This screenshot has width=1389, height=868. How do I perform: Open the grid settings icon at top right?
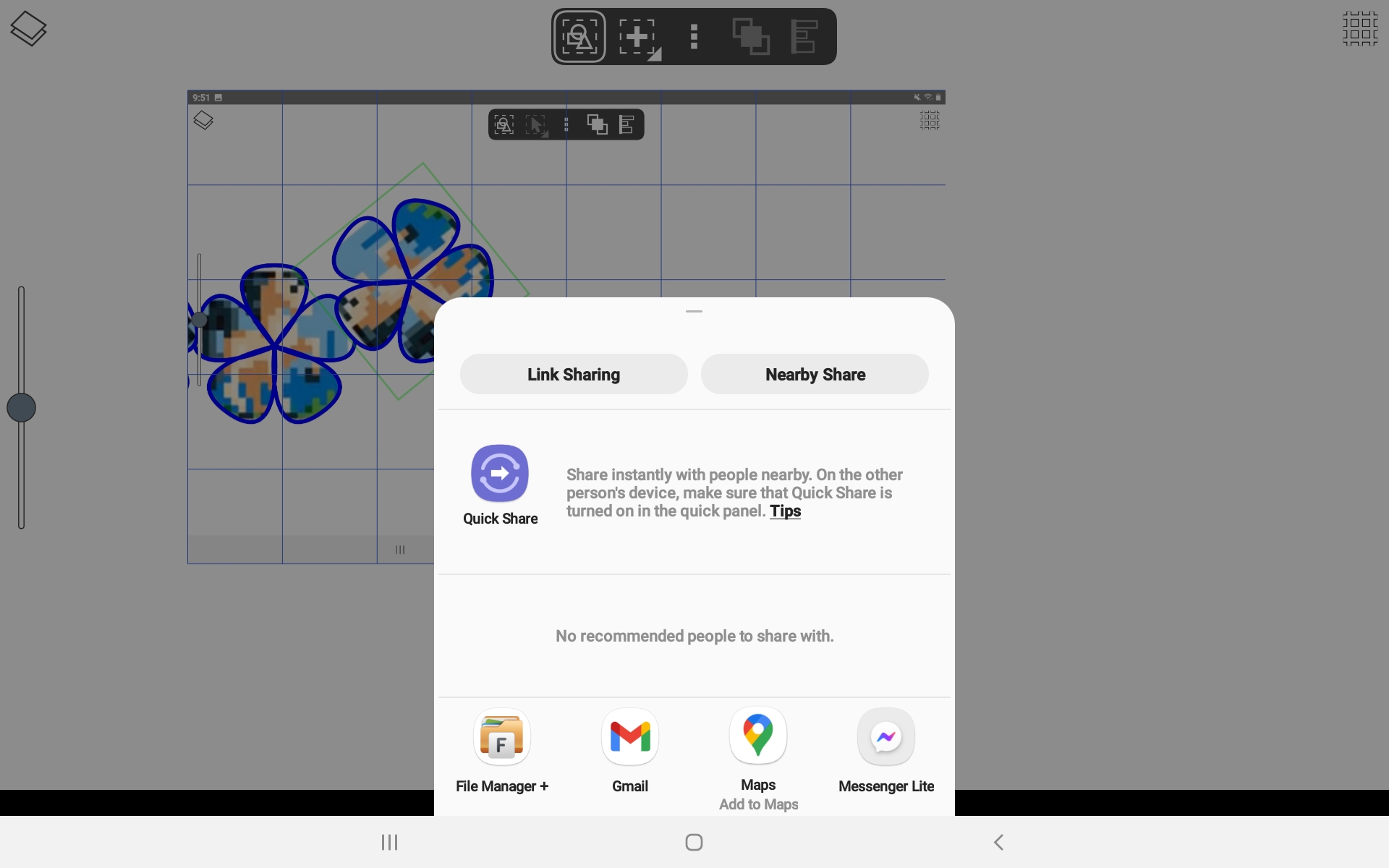[1360, 29]
